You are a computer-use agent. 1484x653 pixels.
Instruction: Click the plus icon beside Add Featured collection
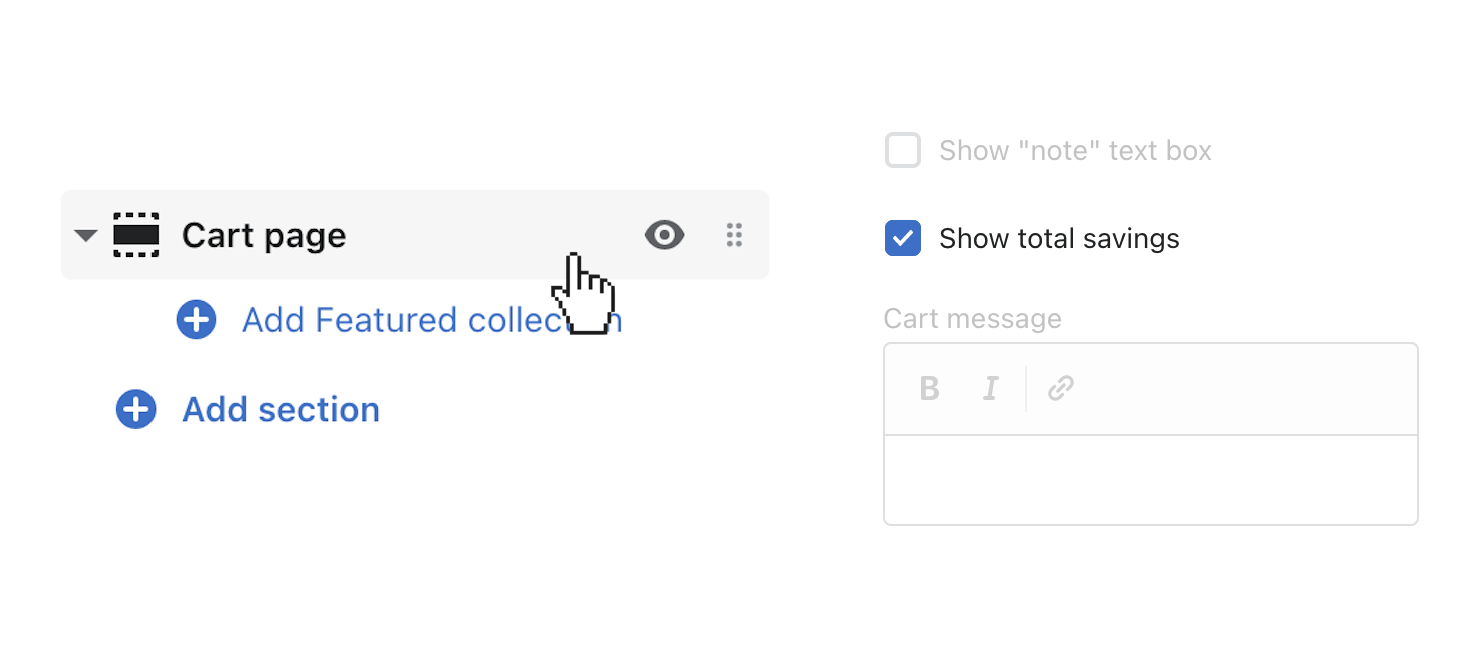196,320
